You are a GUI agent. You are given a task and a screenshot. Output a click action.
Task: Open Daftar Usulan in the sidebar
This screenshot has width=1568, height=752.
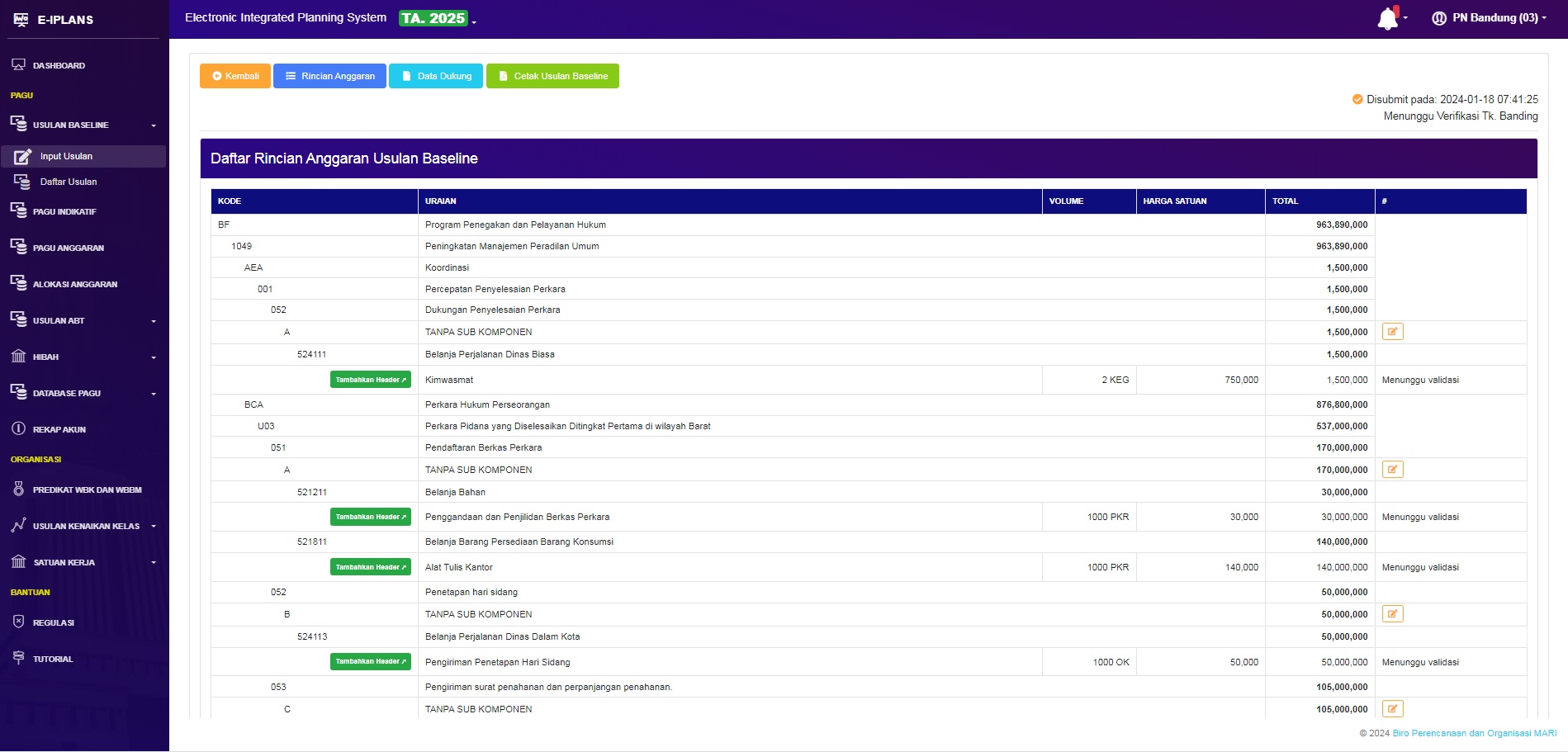coord(69,182)
